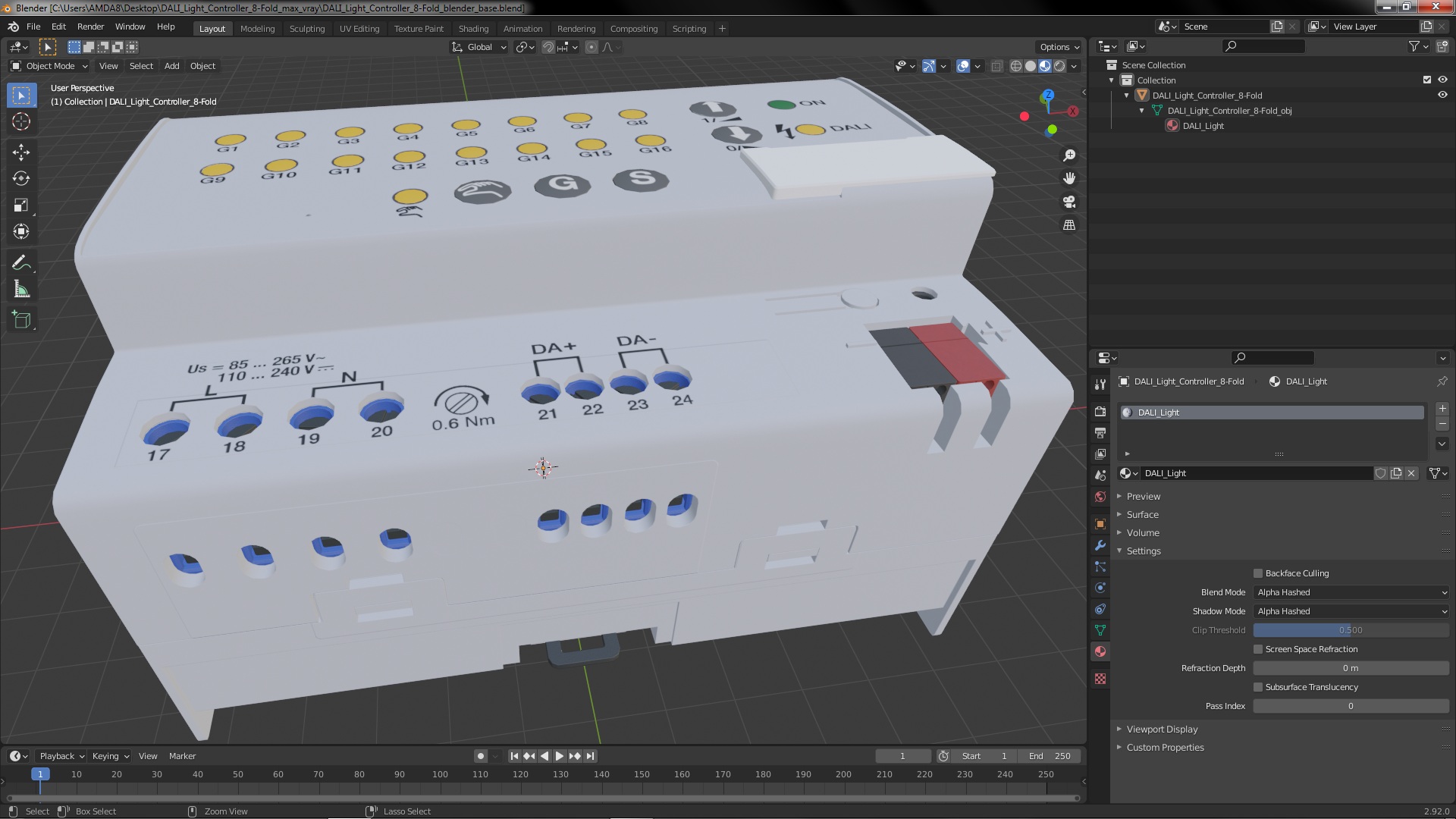1456x819 pixels.
Task: Enable Screen Space Refraction checkbox
Action: point(1258,649)
